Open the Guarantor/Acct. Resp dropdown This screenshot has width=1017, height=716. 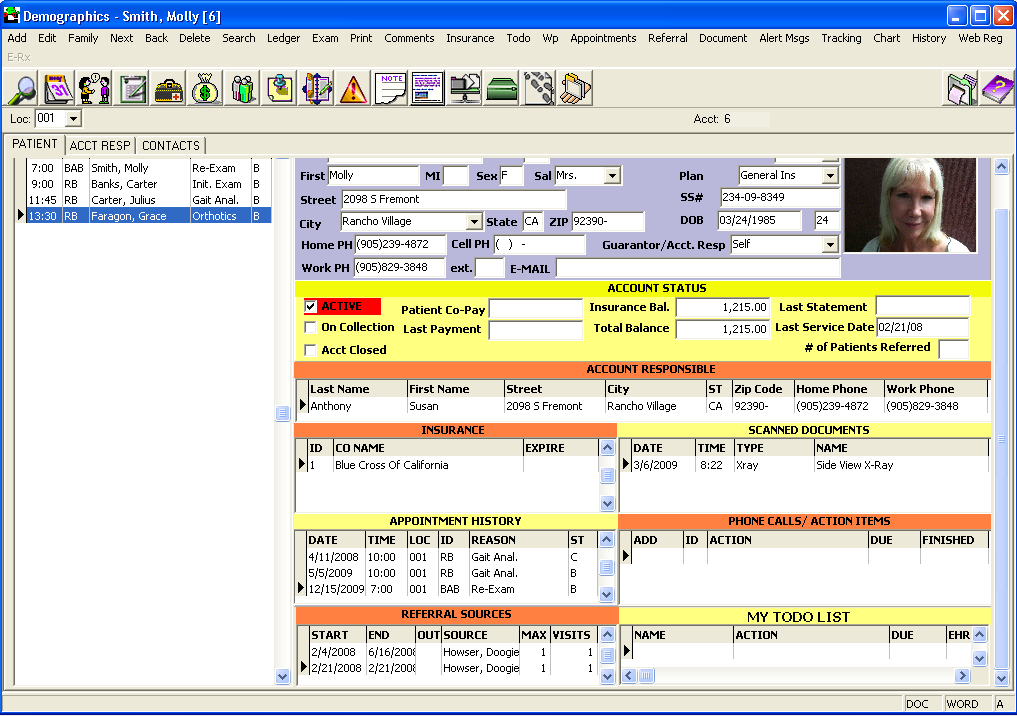click(830, 245)
